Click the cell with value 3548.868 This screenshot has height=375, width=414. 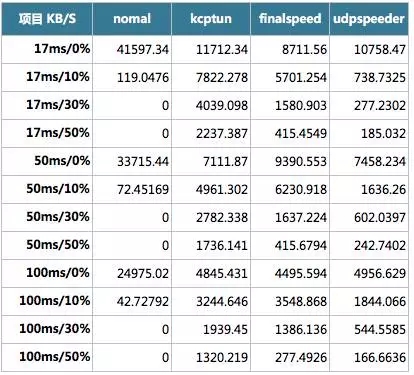click(x=290, y=301)
